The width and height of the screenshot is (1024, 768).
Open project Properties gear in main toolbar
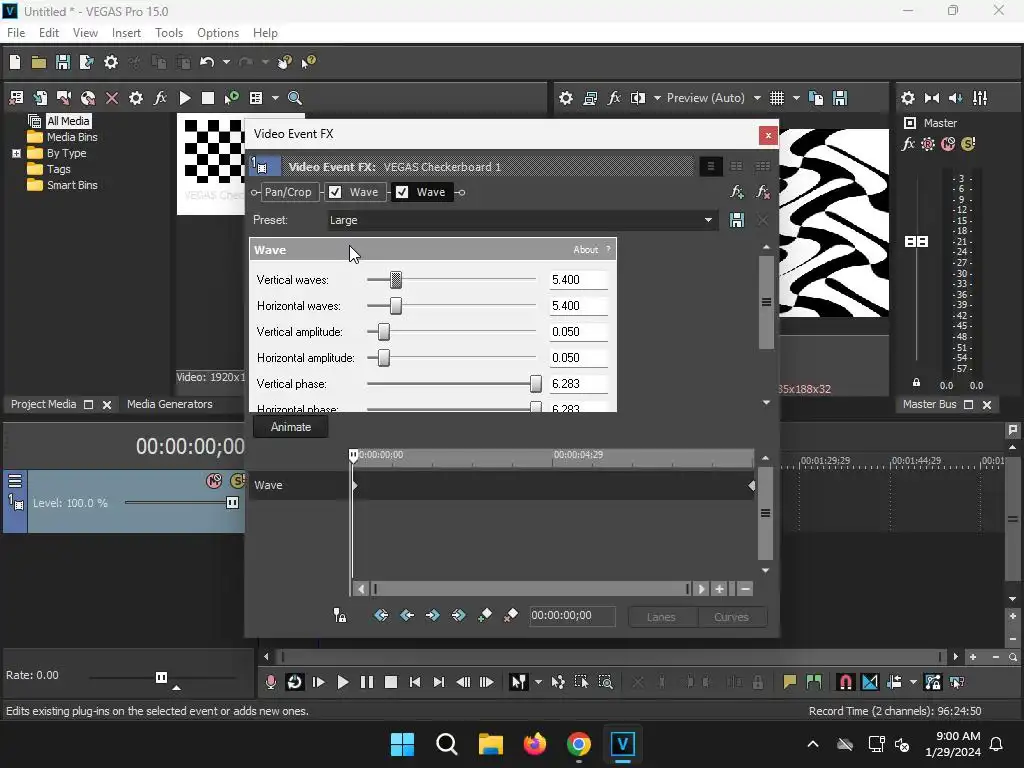tap(111, 62)
